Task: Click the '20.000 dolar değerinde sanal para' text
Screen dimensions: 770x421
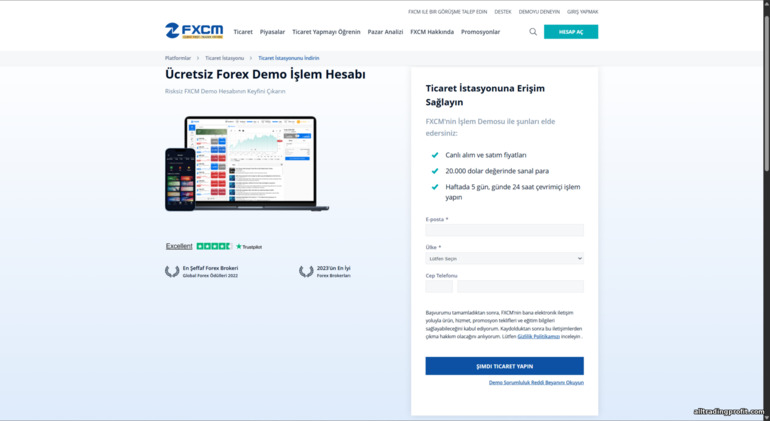Action: pos(497,171)
